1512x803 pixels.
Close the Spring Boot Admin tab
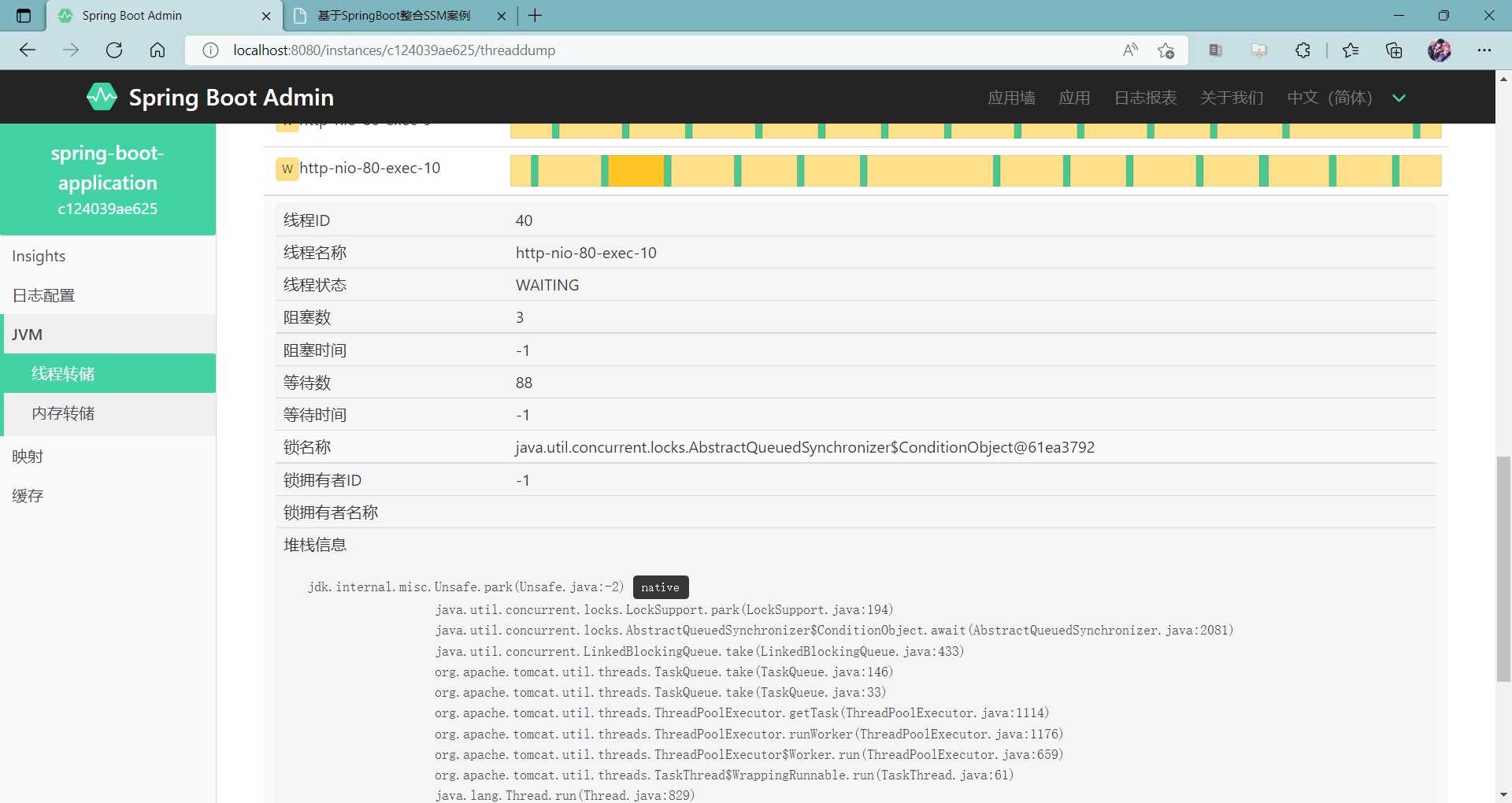[x=266, y=16]
